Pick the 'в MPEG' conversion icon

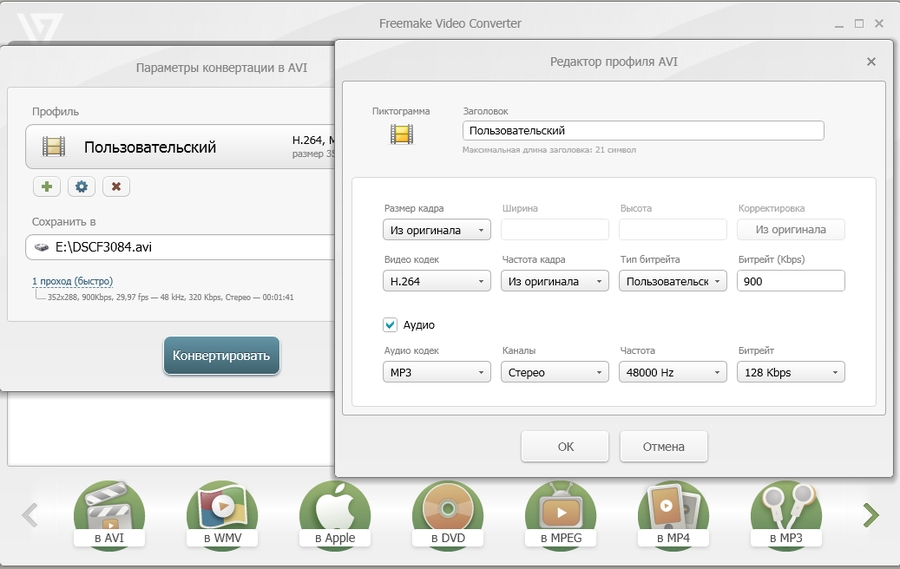(561, 515)
